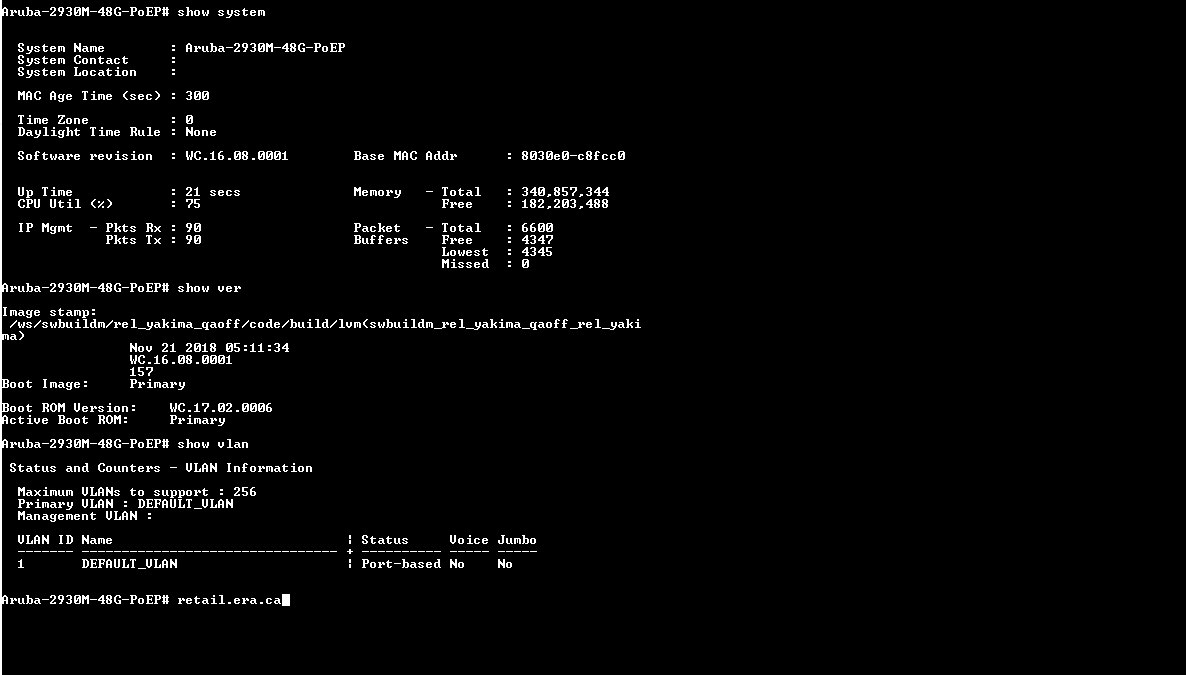
Task: Select software revision WC.16.08.0001 in show system
Action: click(x=237, y=156)
